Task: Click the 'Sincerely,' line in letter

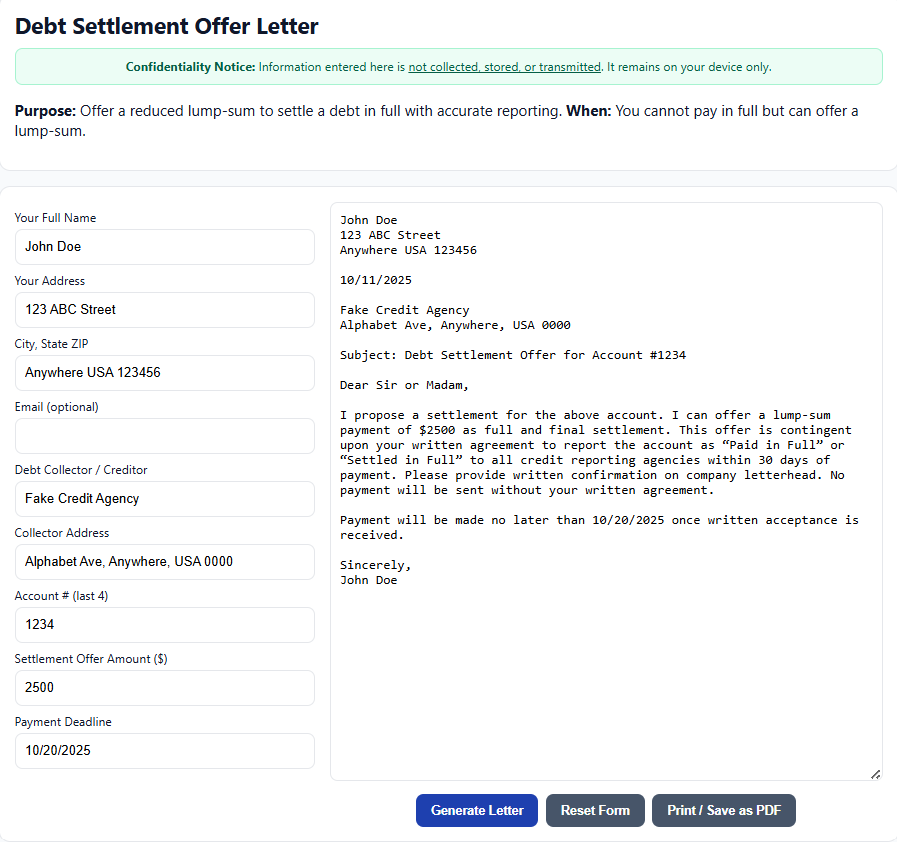Action: [x=375, y=565]
